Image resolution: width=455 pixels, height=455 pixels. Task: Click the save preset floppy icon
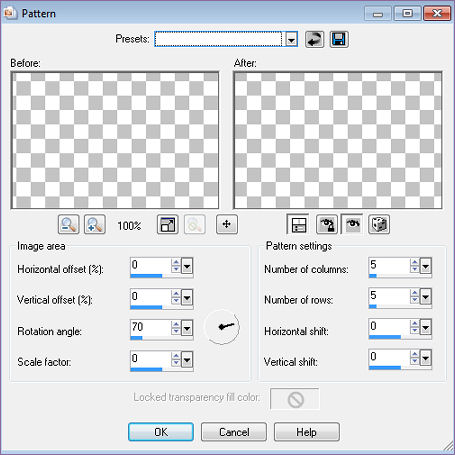339,39
